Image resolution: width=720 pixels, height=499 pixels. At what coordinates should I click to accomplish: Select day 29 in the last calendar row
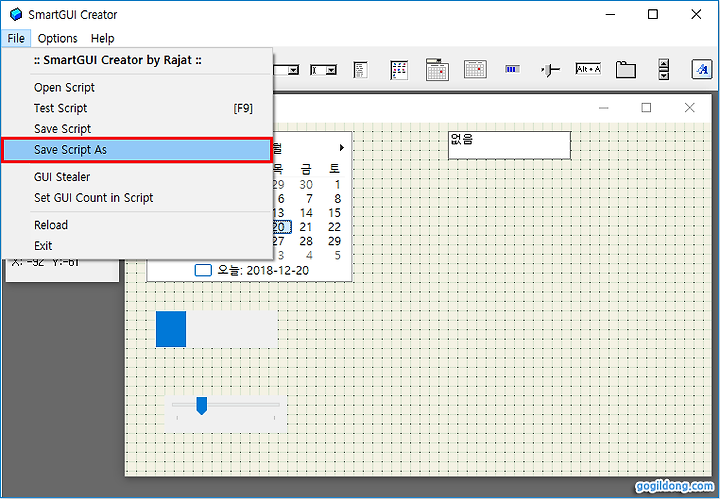tap(334, 241)
